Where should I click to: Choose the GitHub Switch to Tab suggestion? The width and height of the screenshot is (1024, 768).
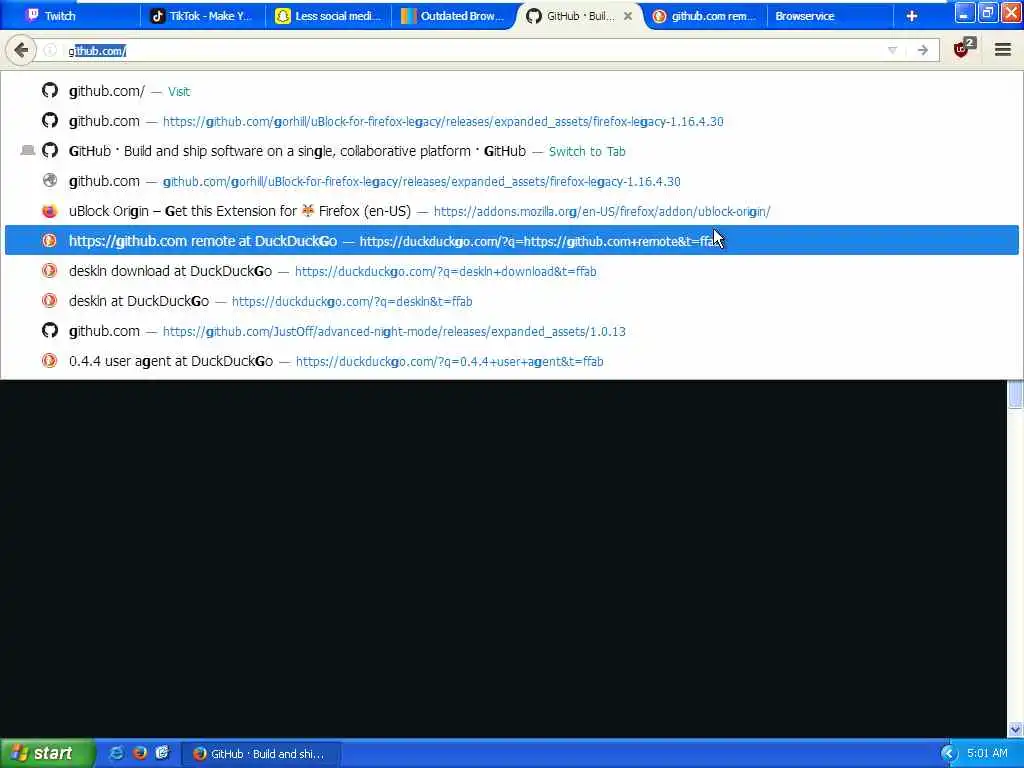coord(511,151)
